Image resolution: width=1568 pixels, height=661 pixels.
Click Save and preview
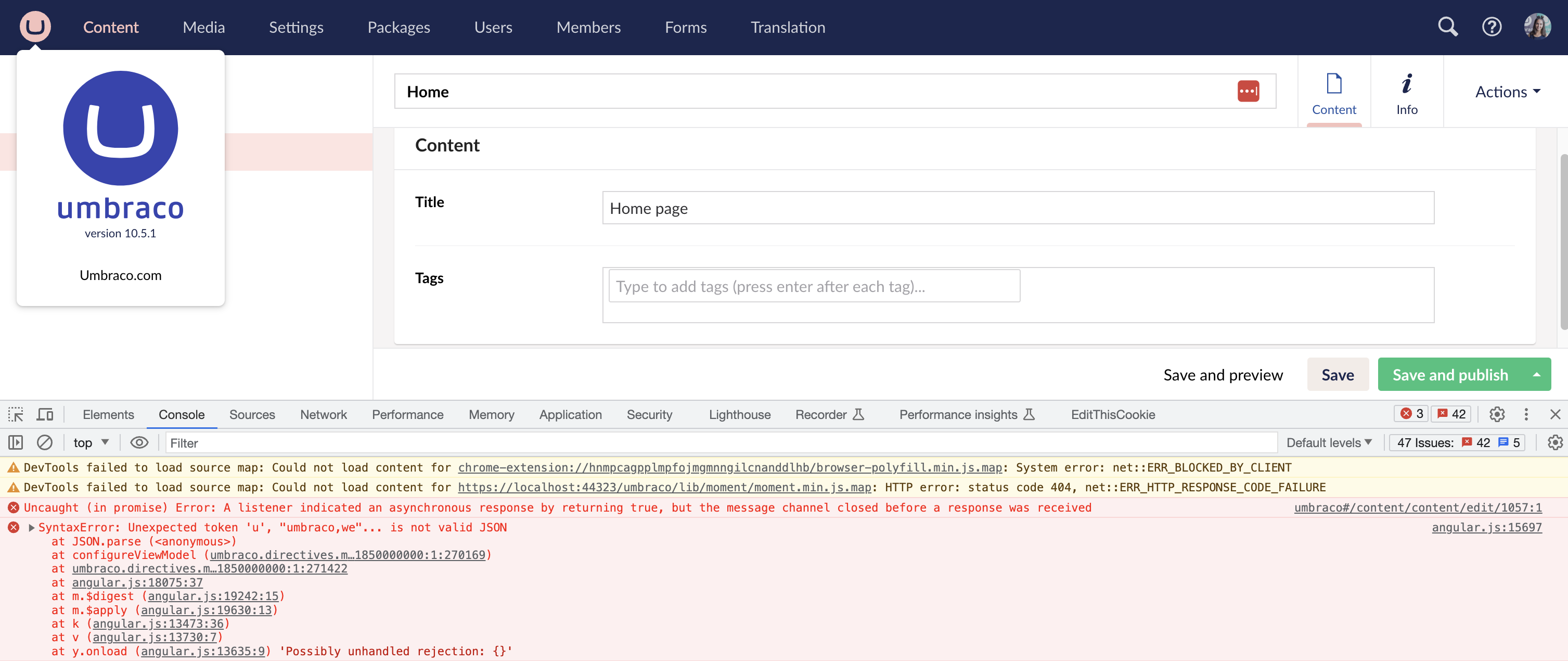(x=1223, y=374)
